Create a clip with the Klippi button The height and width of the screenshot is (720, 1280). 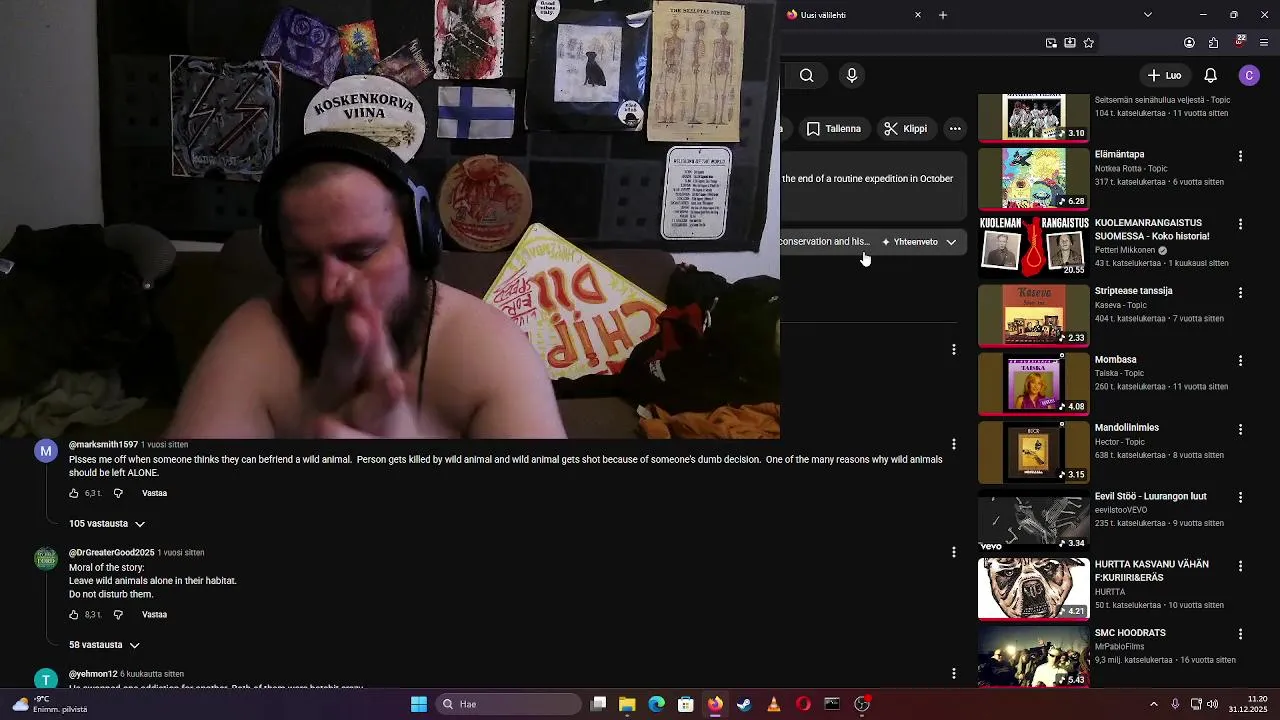[906, 128]
